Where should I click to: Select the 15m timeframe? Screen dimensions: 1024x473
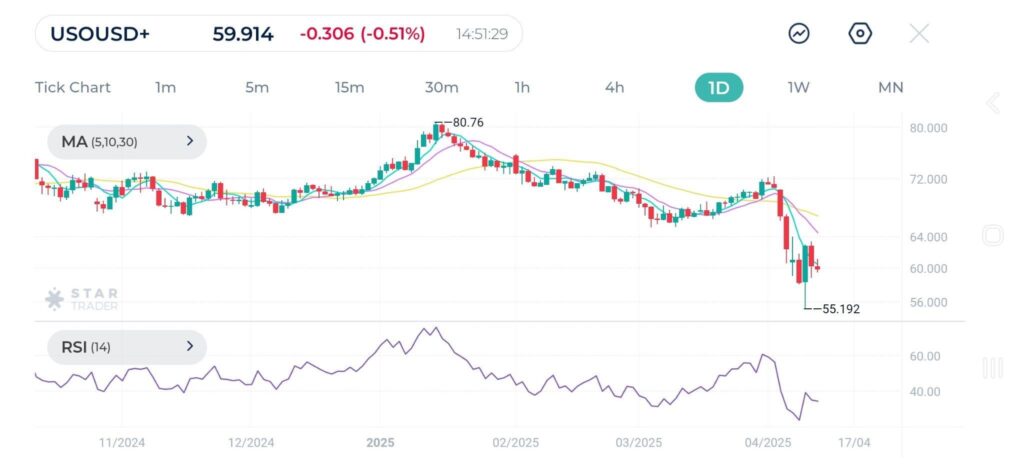(x=349, y=87)
